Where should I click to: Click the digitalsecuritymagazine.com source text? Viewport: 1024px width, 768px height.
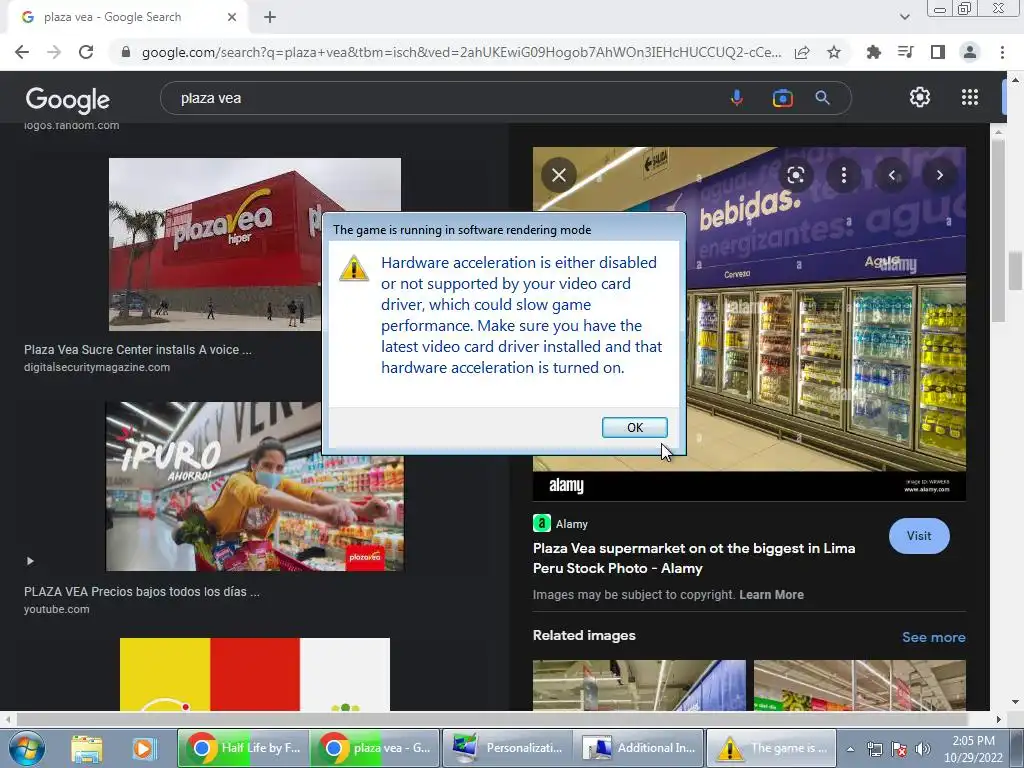(x=97, y=367)
